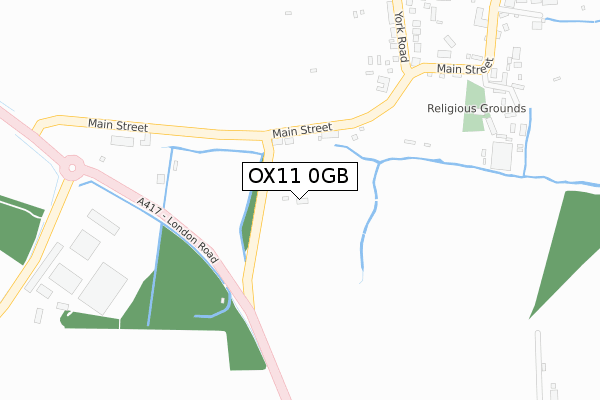Click the York Road and Main Street junction

pos(411,70)
